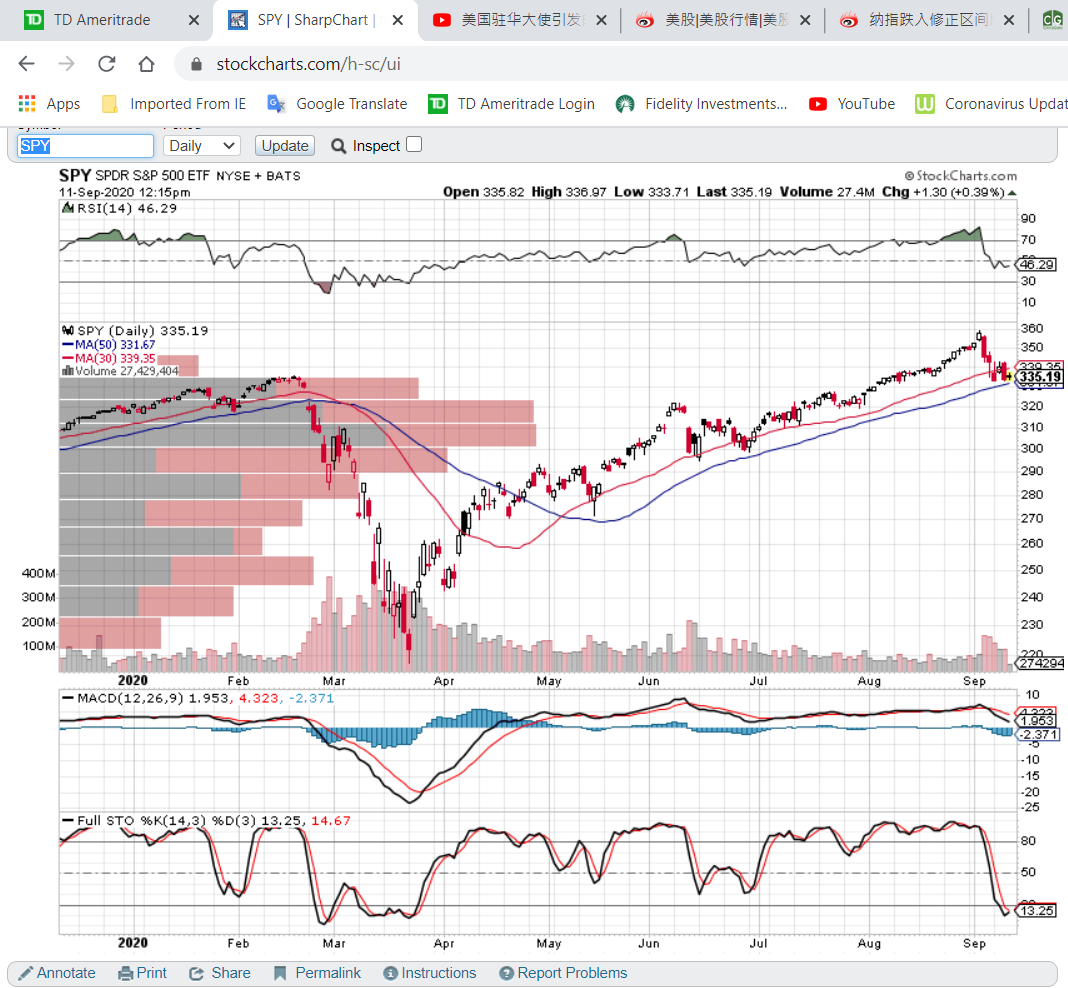Click the address bar URL
The width and height of the screenshot is (1068, 988).
pos(309,64)
